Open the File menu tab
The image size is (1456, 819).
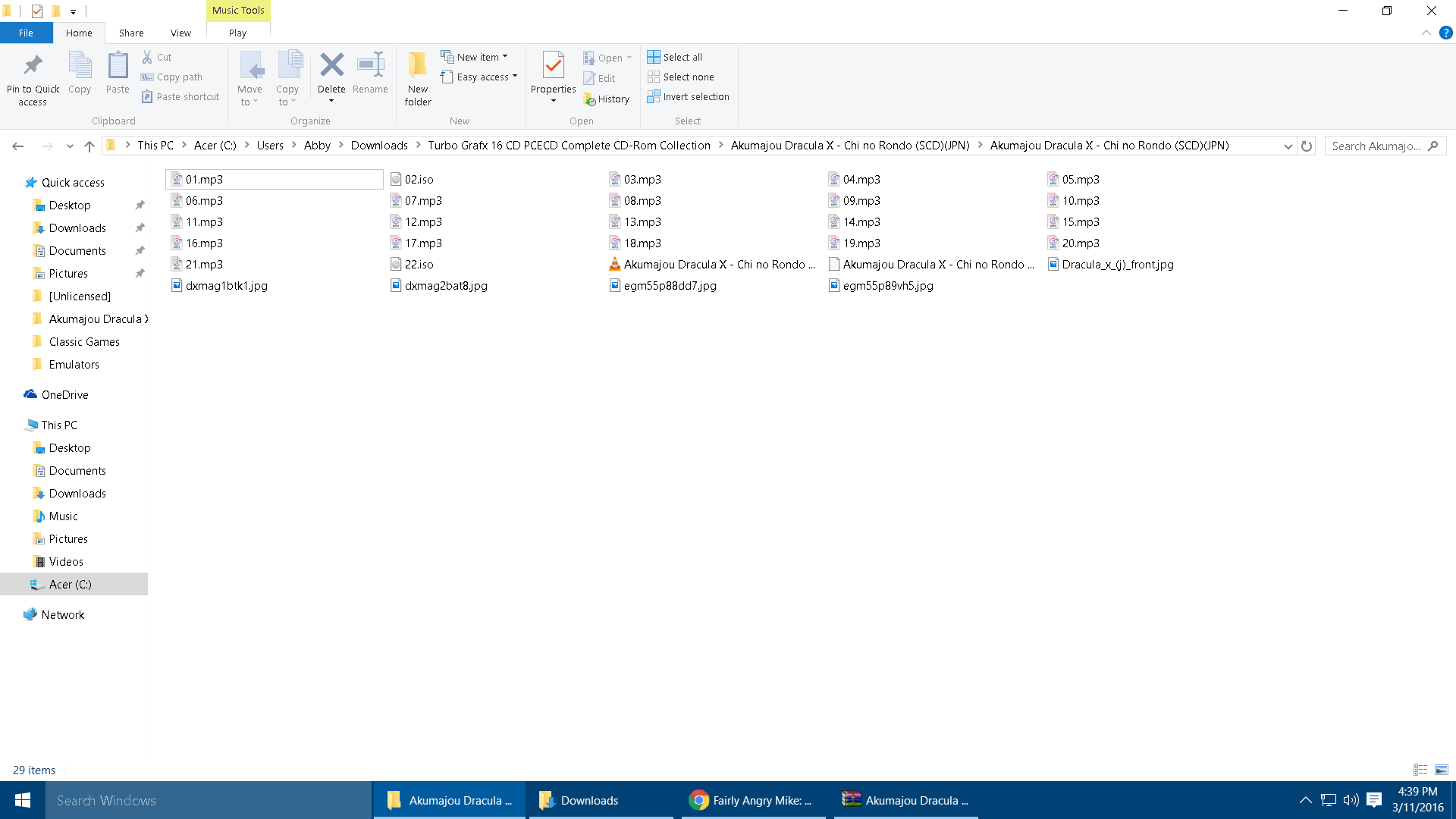(x=26, y=33)
